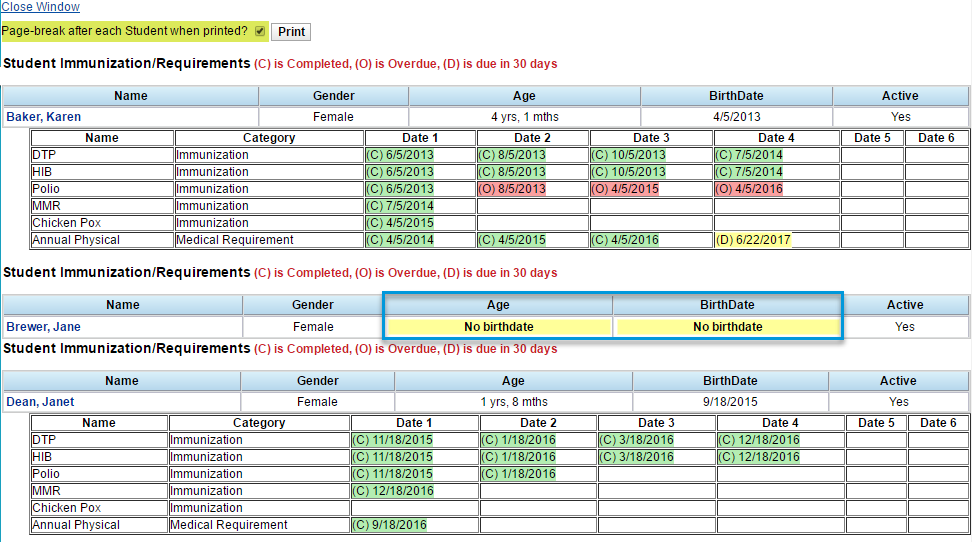Select Annual Physical due date (D) 6/22/2017

tap(753, 239)
